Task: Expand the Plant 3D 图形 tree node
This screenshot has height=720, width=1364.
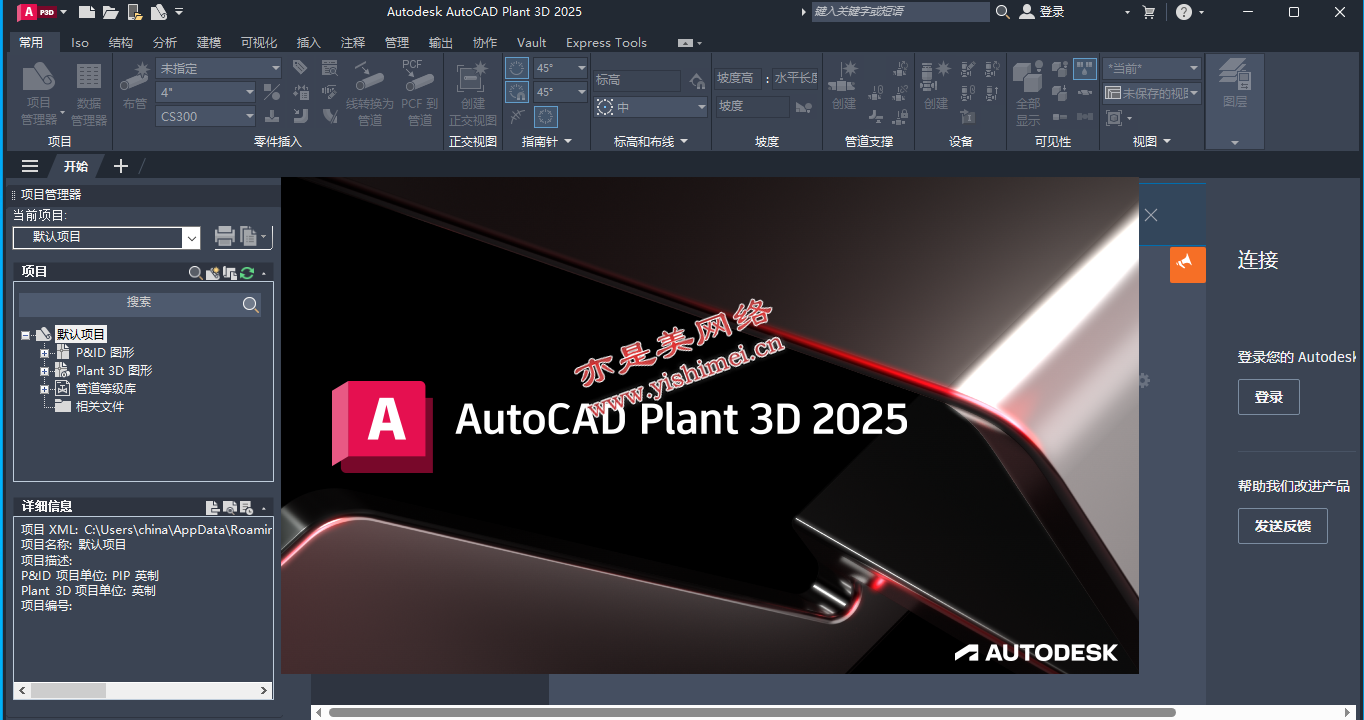Action: pyautogui.click(x=44, y=371)
